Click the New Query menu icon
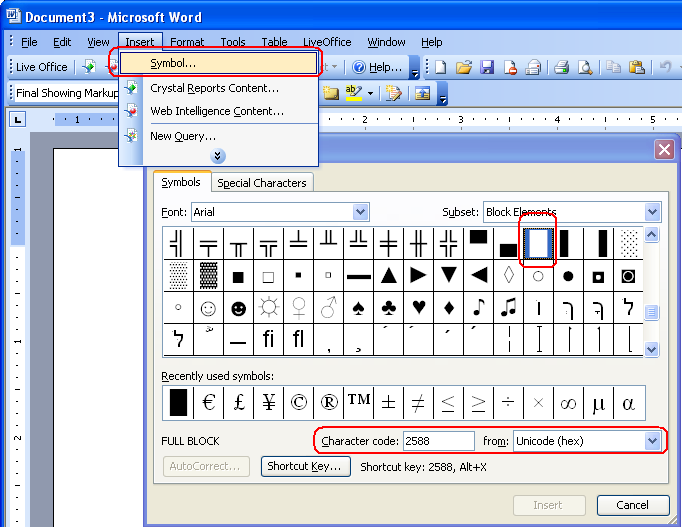 131,136
